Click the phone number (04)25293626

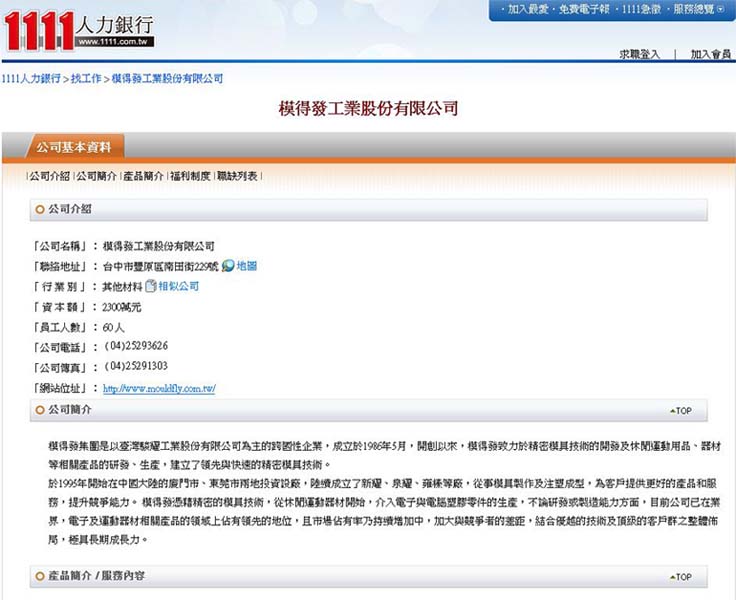point(136,346)
